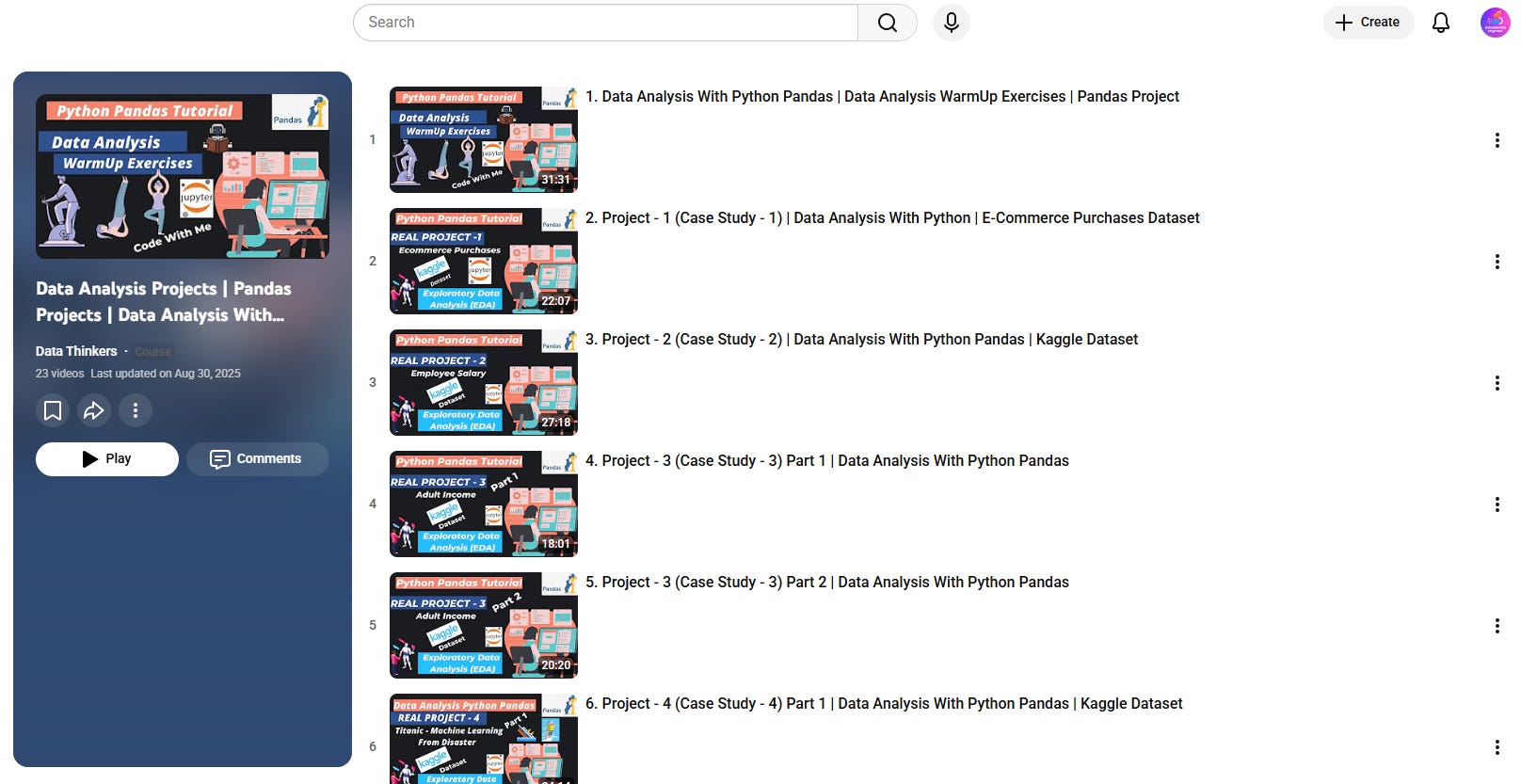
Task: Open Project 4 Part 1 video title
Action: click(x=884, y=703)
